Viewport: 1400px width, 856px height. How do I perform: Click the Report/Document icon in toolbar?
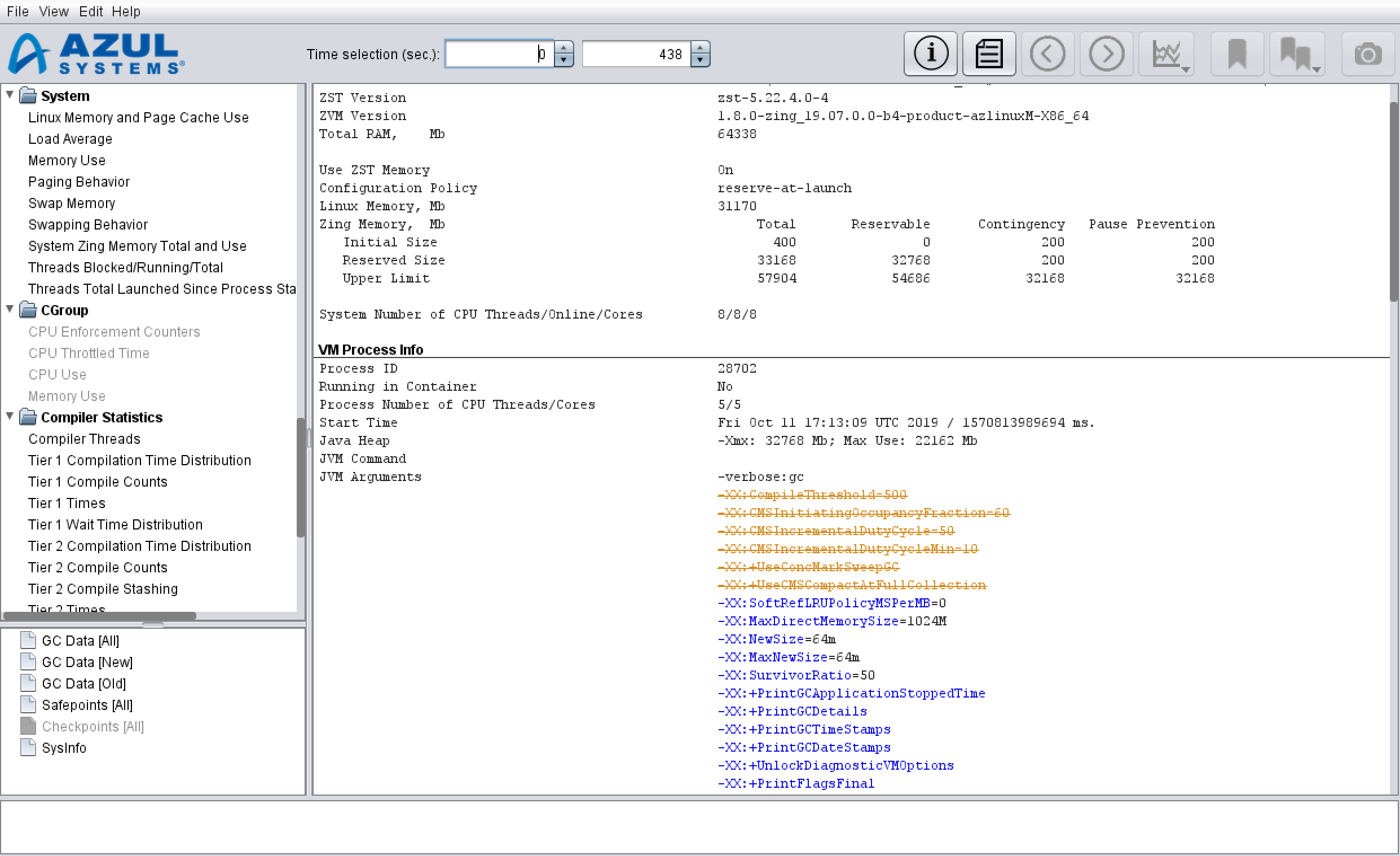(990, 53)
